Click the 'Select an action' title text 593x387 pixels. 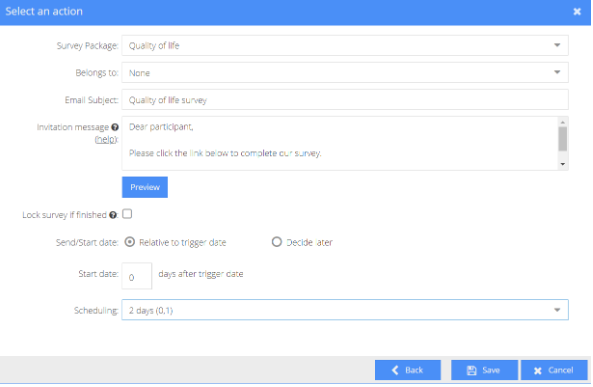pyautogui.click(x=44, y=11)
